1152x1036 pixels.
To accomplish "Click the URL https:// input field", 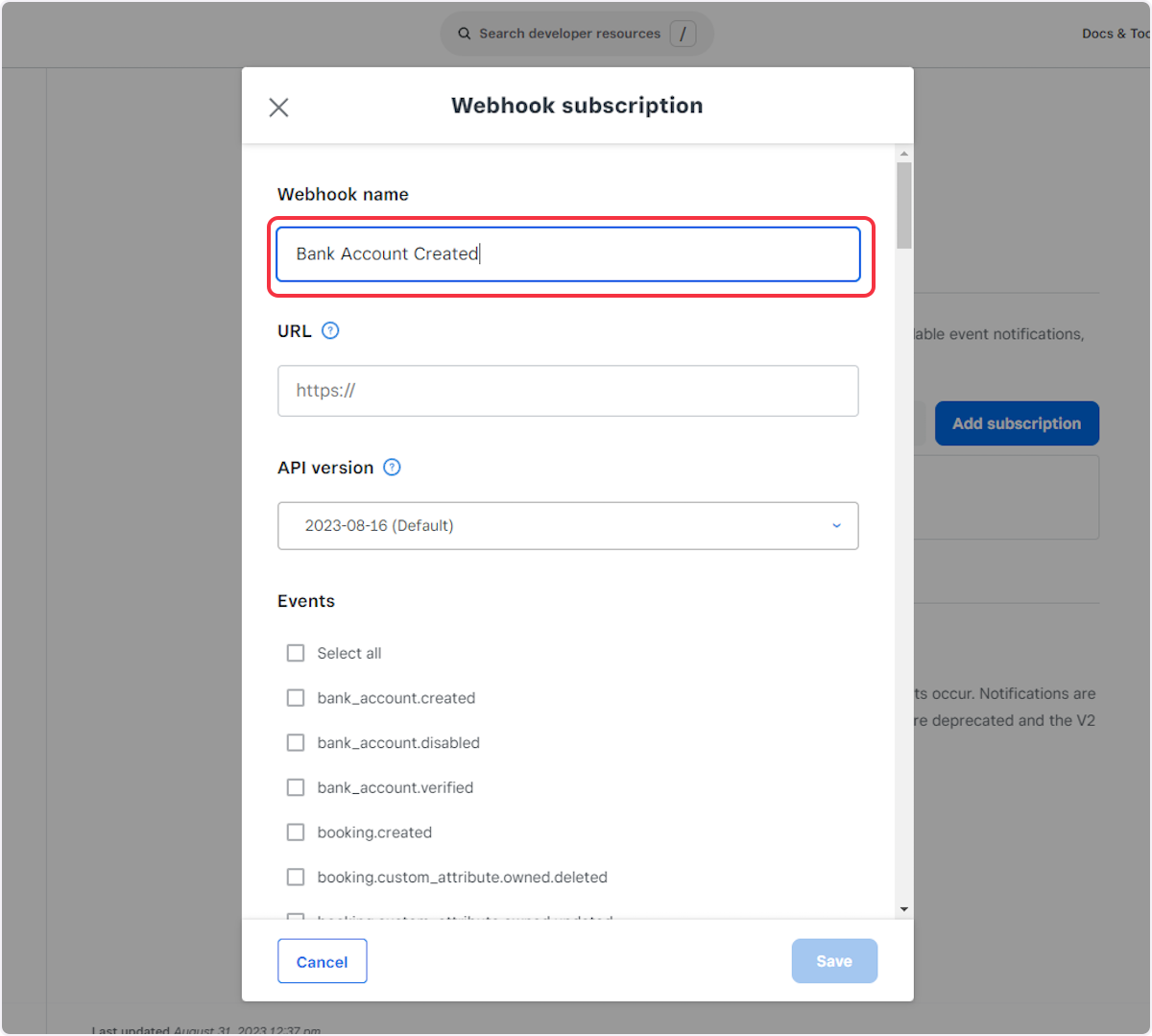I will pos(567,391).
